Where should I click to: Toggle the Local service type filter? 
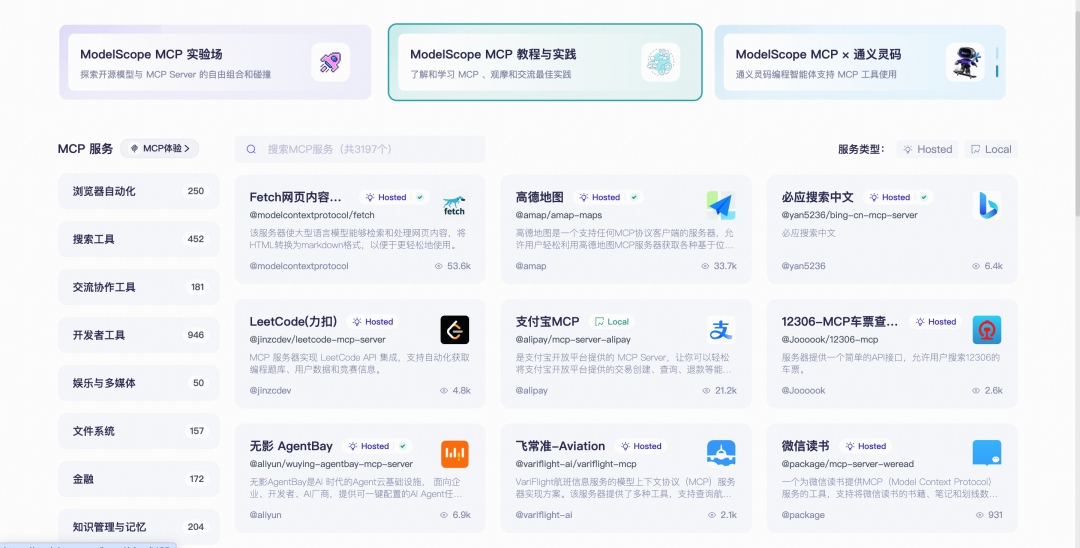(991, 149)
